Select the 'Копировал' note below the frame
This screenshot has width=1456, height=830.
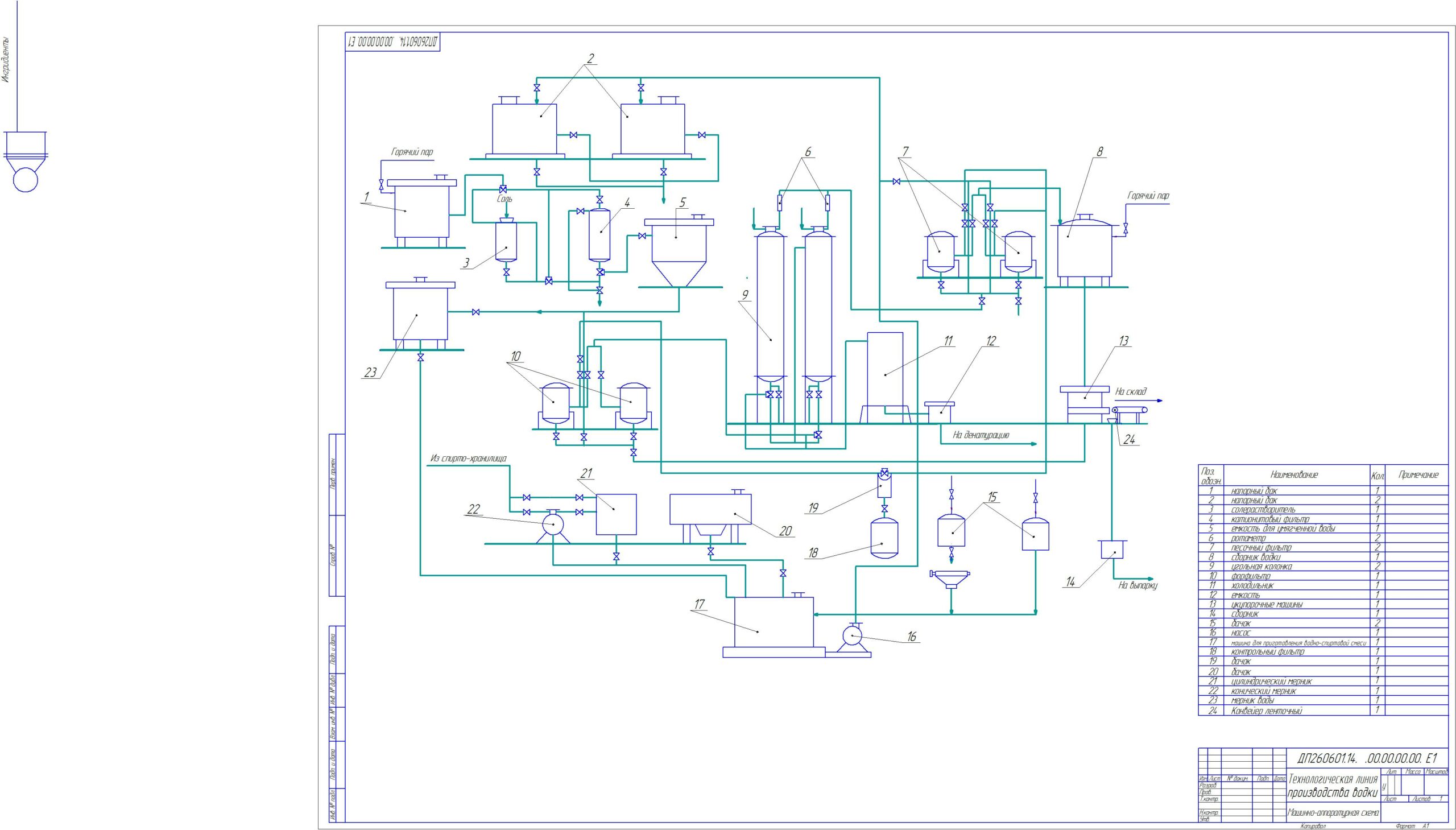click(x=1313, y=826)
